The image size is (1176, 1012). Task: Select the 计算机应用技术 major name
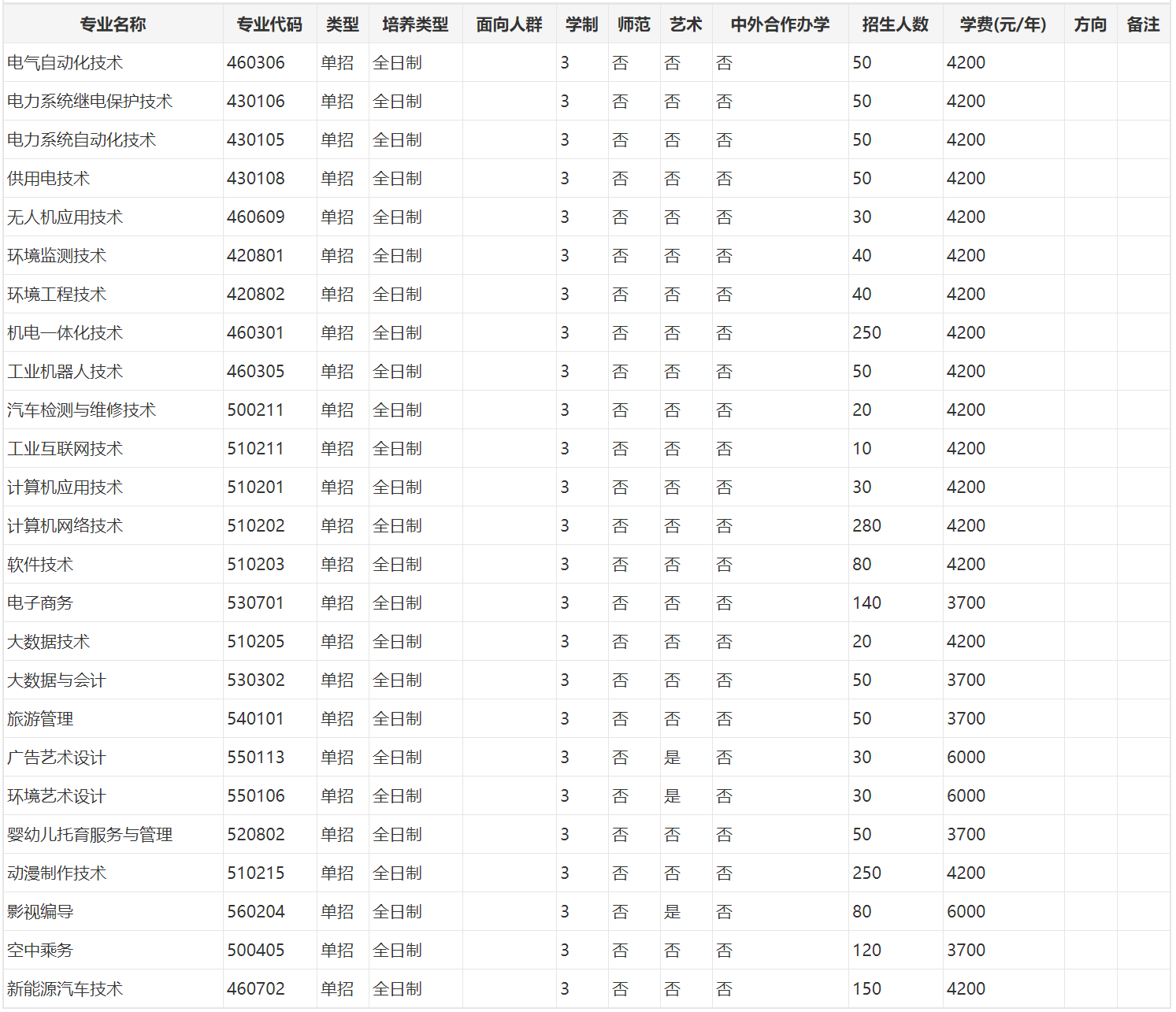pyautogui.click(x=65, y=487)
